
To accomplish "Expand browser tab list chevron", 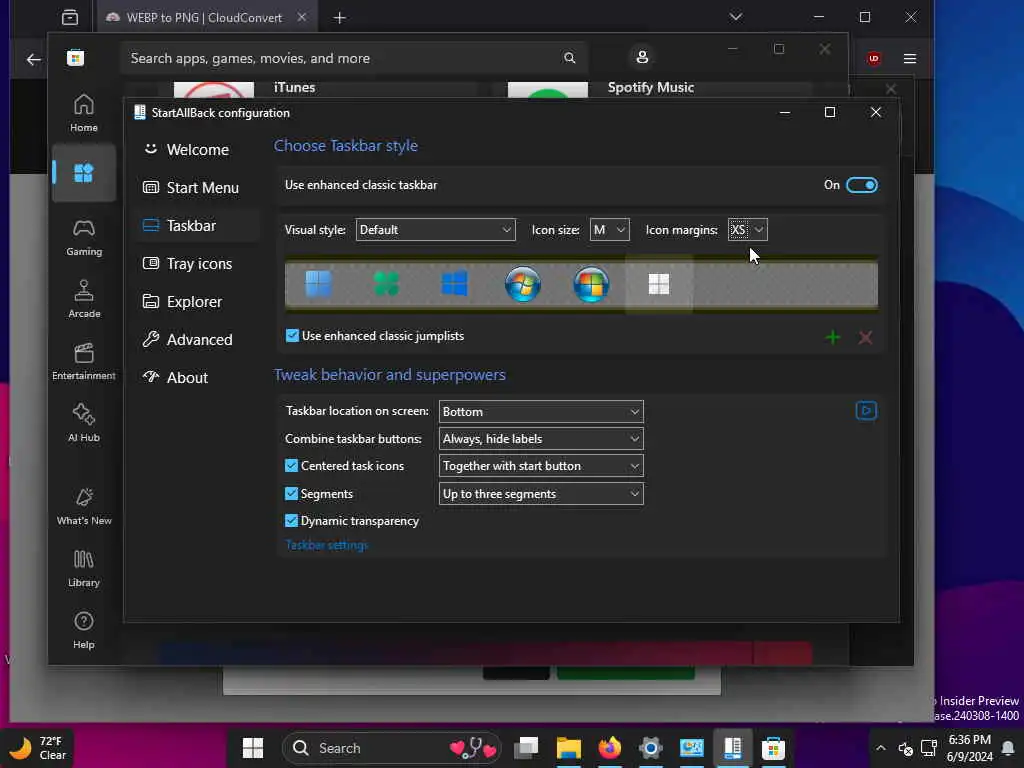I will (736, 17).
